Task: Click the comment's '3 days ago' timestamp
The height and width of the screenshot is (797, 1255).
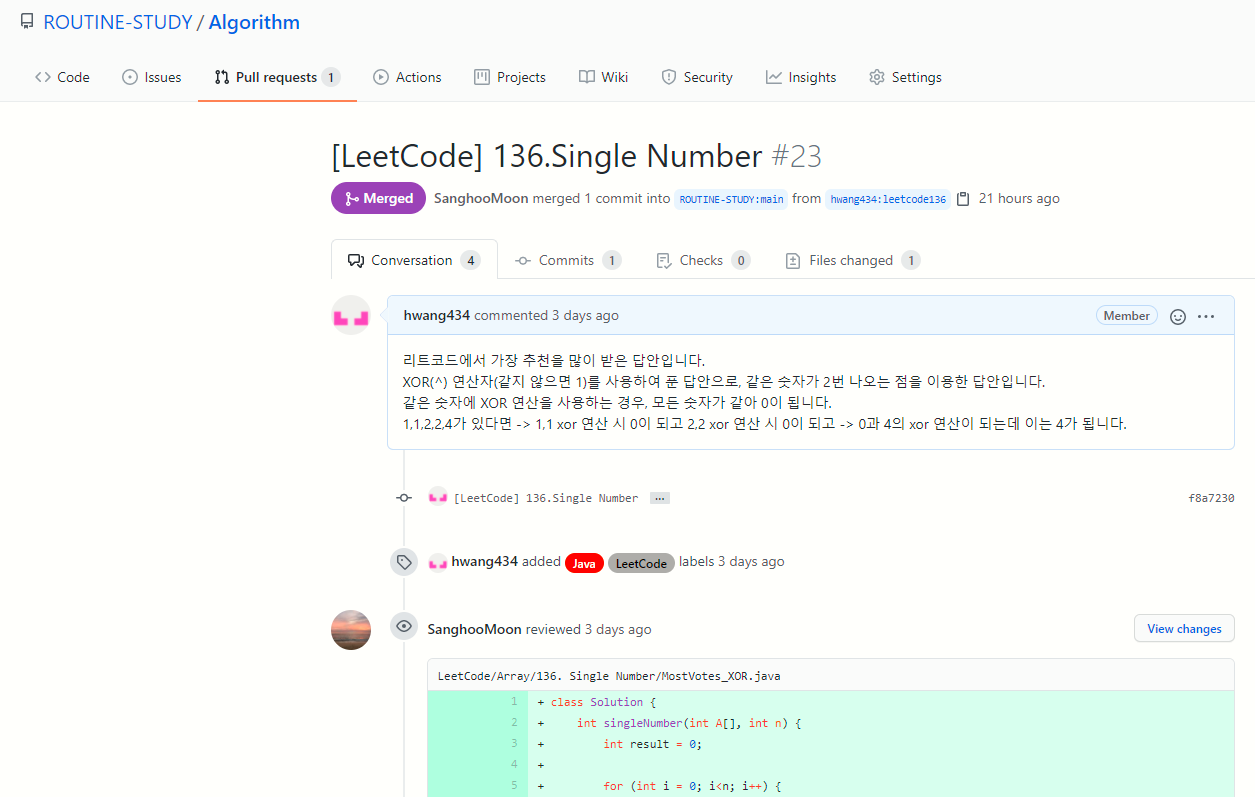Action: pos(585,315)
